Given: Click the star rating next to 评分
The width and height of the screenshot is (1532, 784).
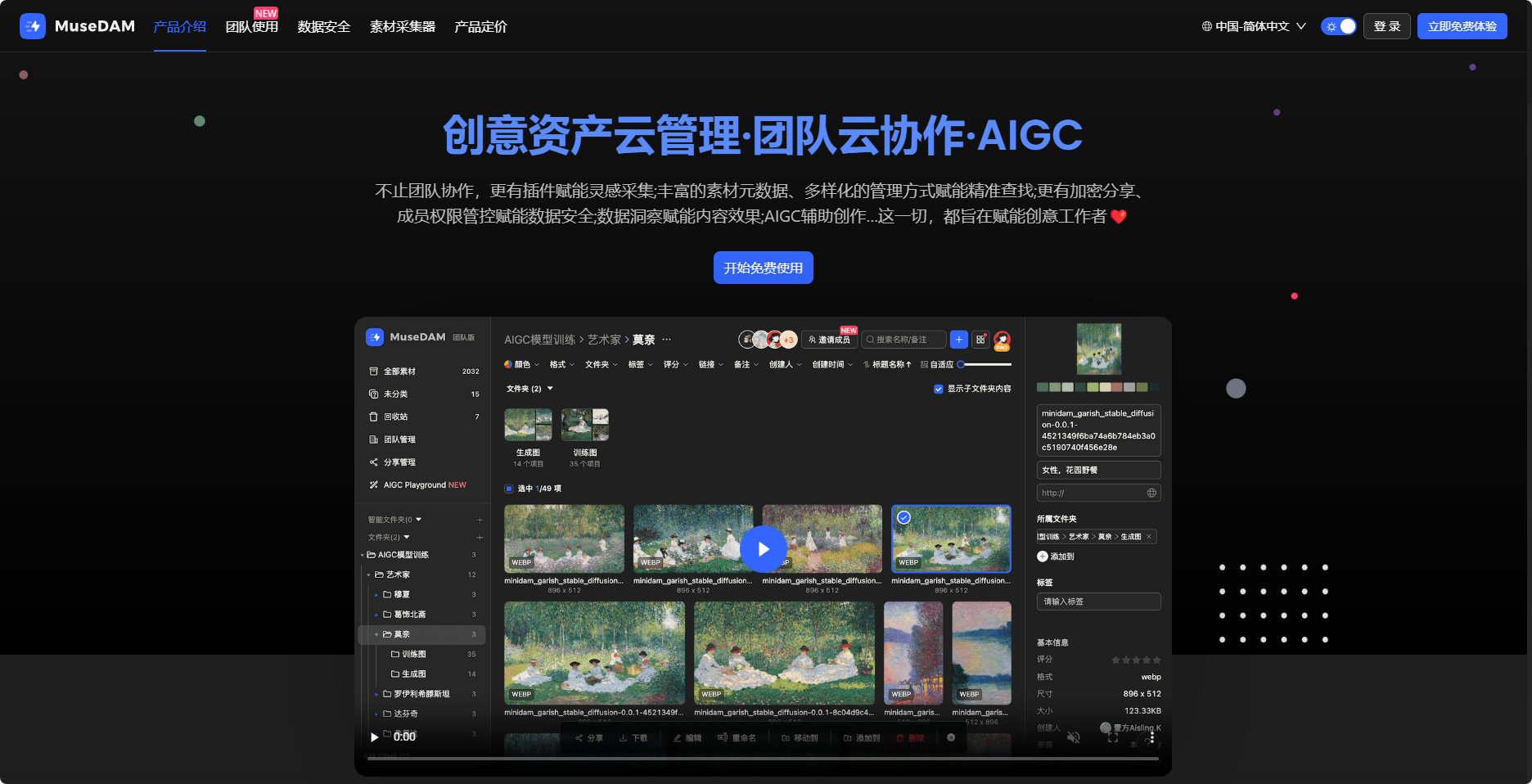Looking at the screenshot, I should (1136, 660).
